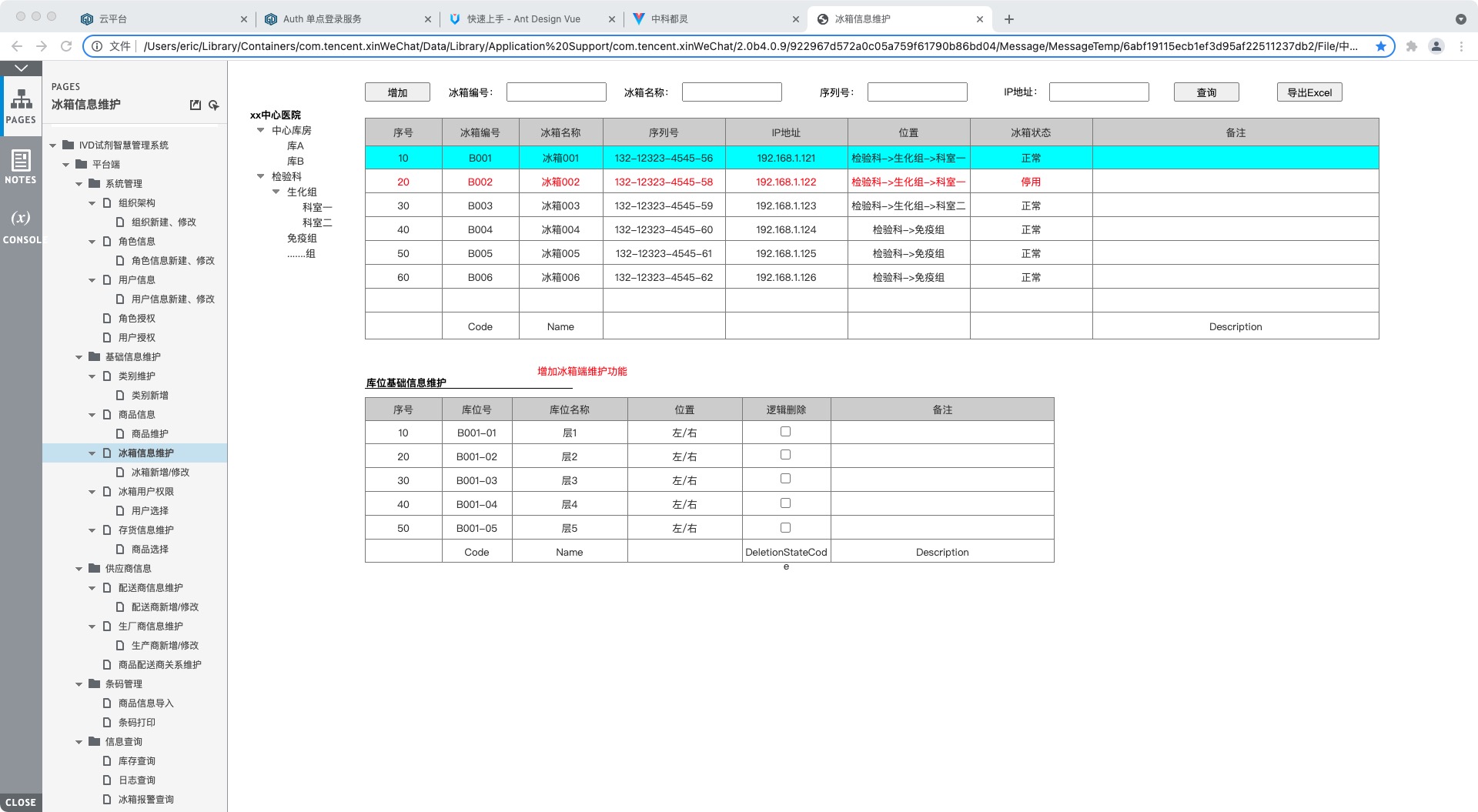The image size is (1478, 812).
Task: Select the highlighted B001 table row
Action: tap(871, 158)
